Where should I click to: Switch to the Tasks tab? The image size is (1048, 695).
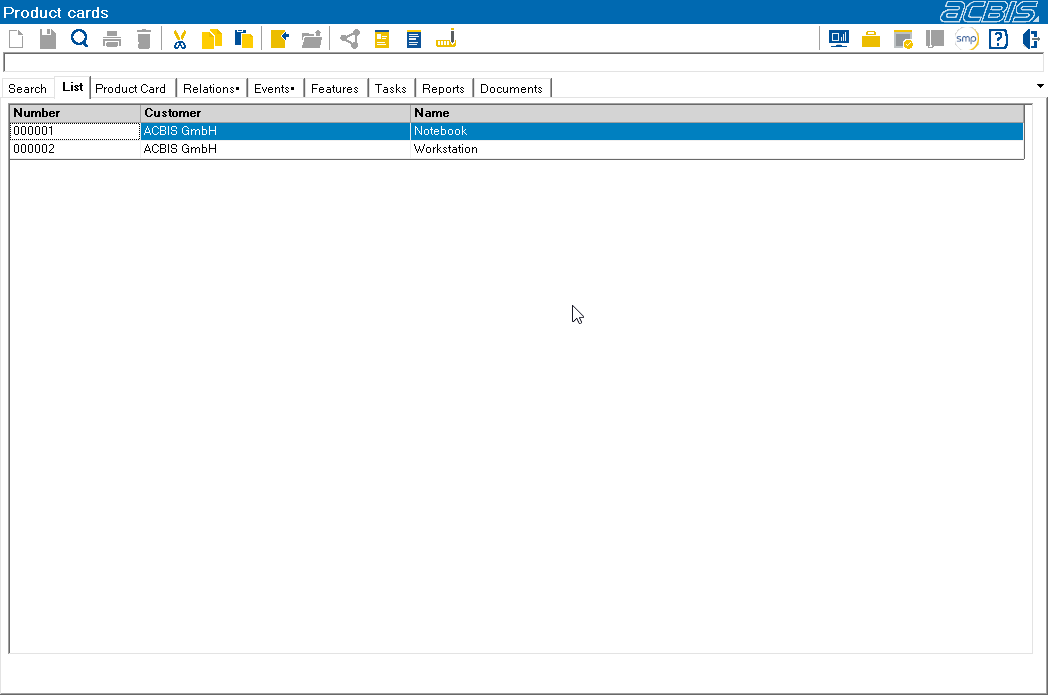tap(391, 89)
